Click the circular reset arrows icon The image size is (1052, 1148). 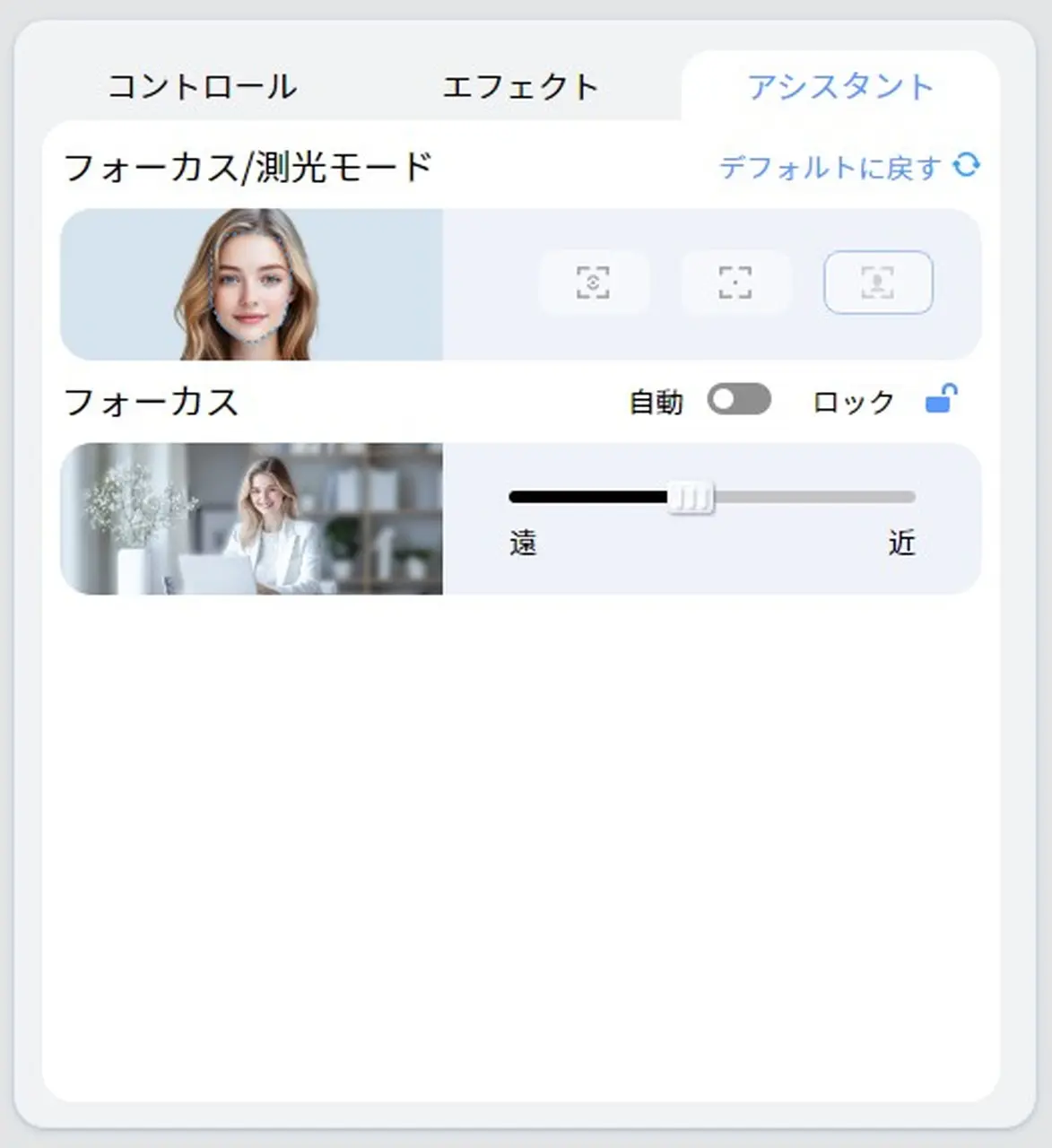pyautogui.click(x=966, y=166)
